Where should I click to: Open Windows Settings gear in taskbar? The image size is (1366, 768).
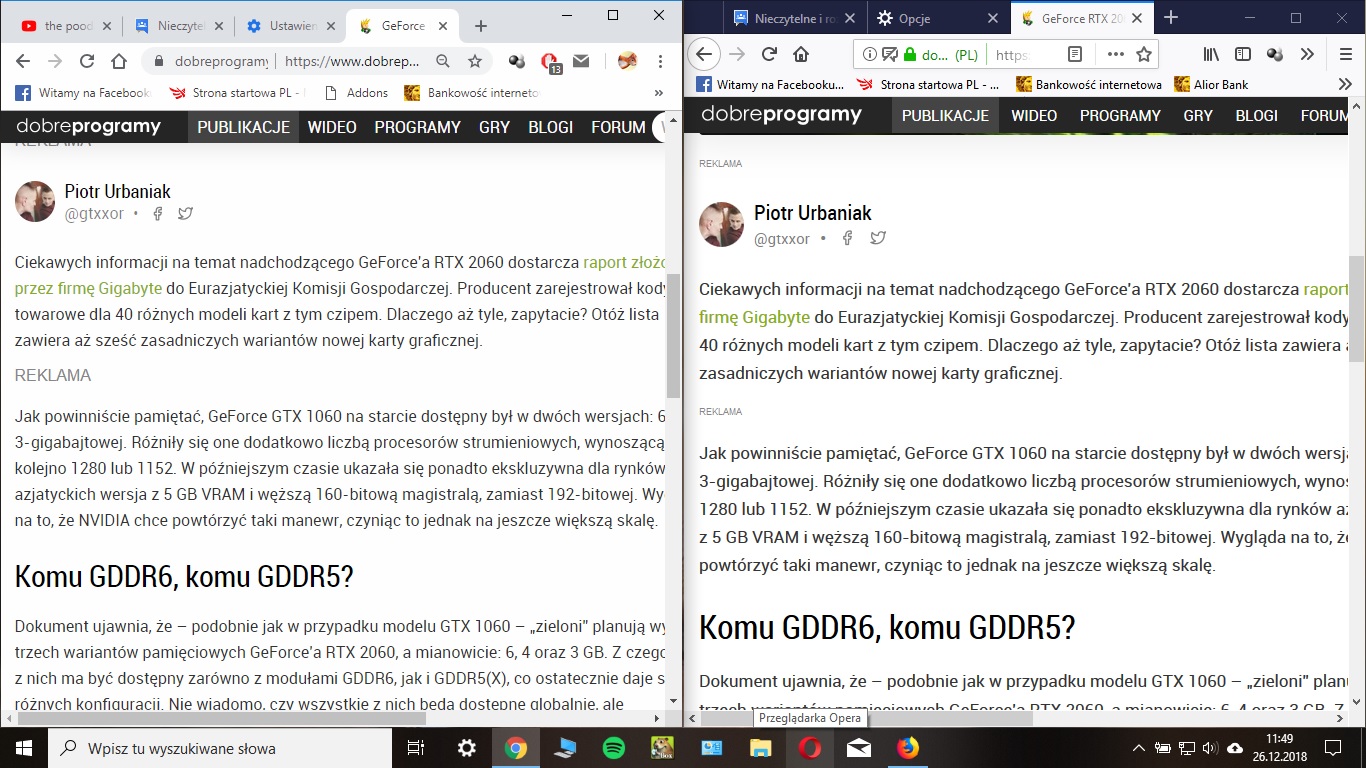[466, 747]
